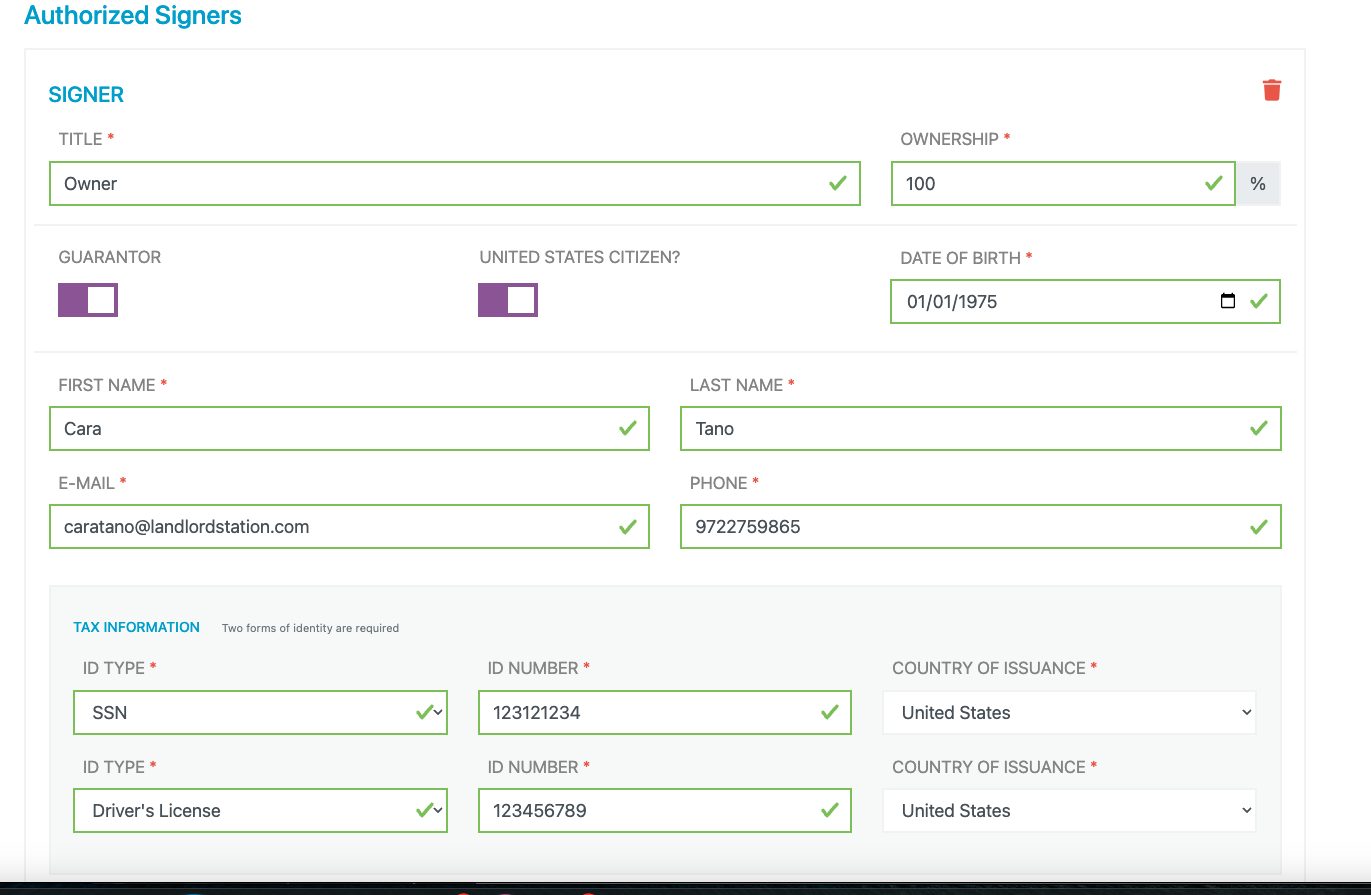Click green checkmark in Last Name field
The height and width of the screenshot is (895, 1371).
coord(1258,428)
